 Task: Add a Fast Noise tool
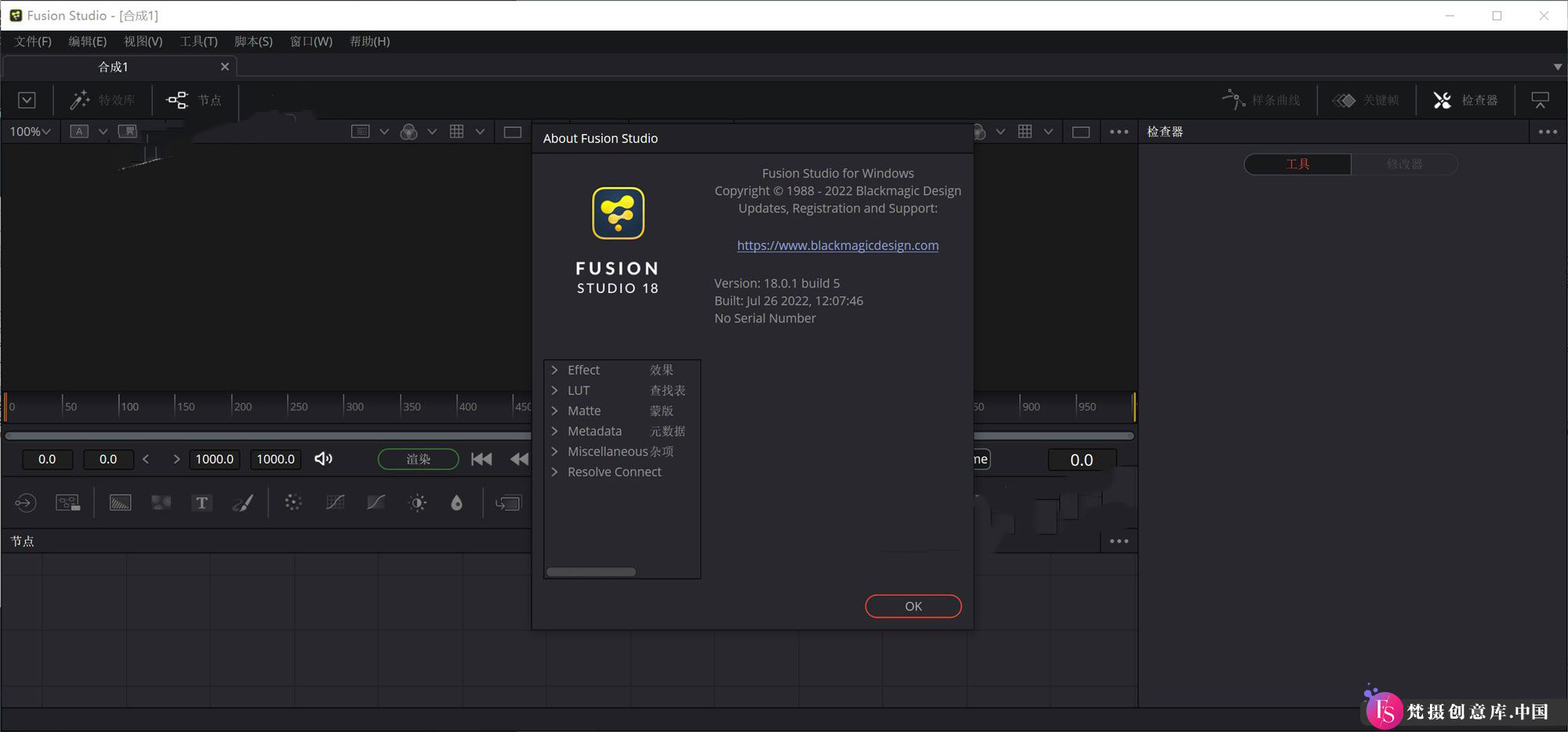(x=162, y=502)
